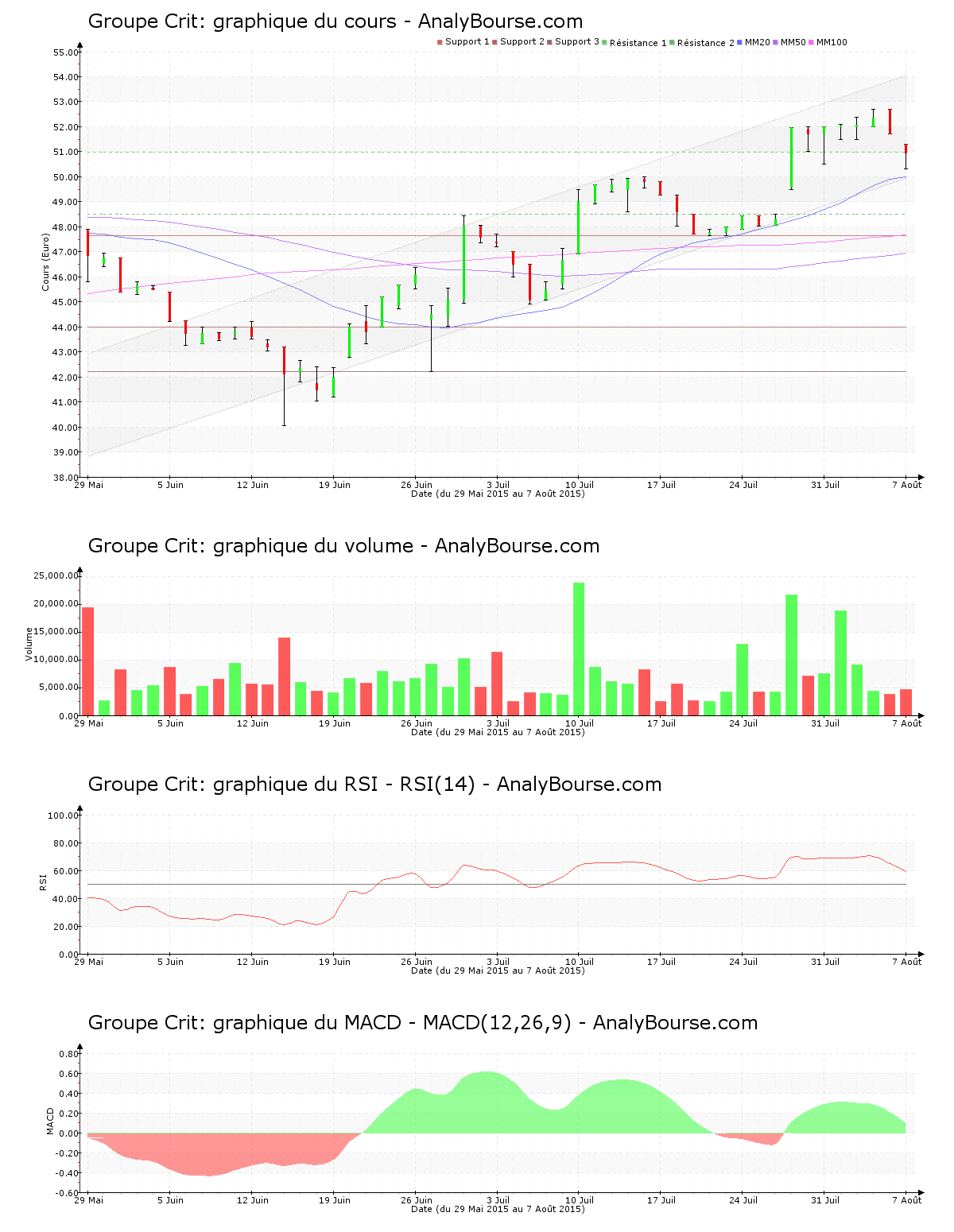Click the 55.00 price axis value
954x1232 pixels.
coord(65,52)
